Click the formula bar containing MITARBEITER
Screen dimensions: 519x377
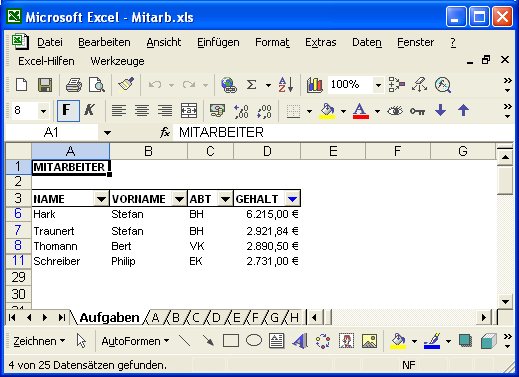point(343,133)
